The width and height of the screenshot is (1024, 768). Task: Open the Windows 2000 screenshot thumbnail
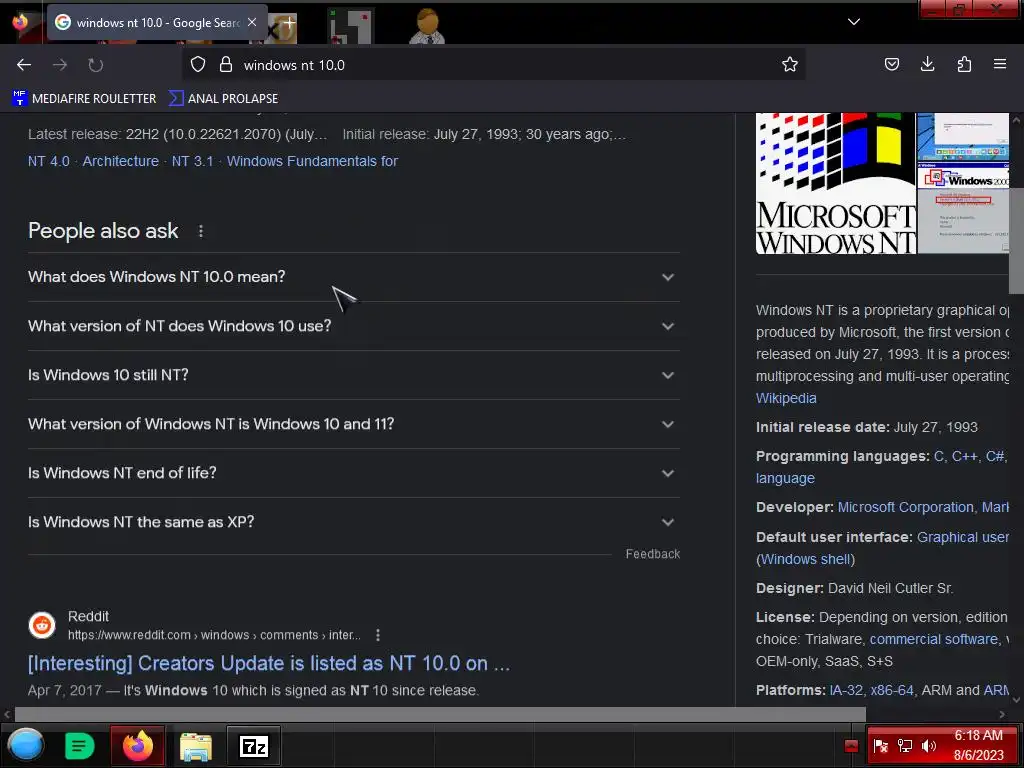pos(963,208)
